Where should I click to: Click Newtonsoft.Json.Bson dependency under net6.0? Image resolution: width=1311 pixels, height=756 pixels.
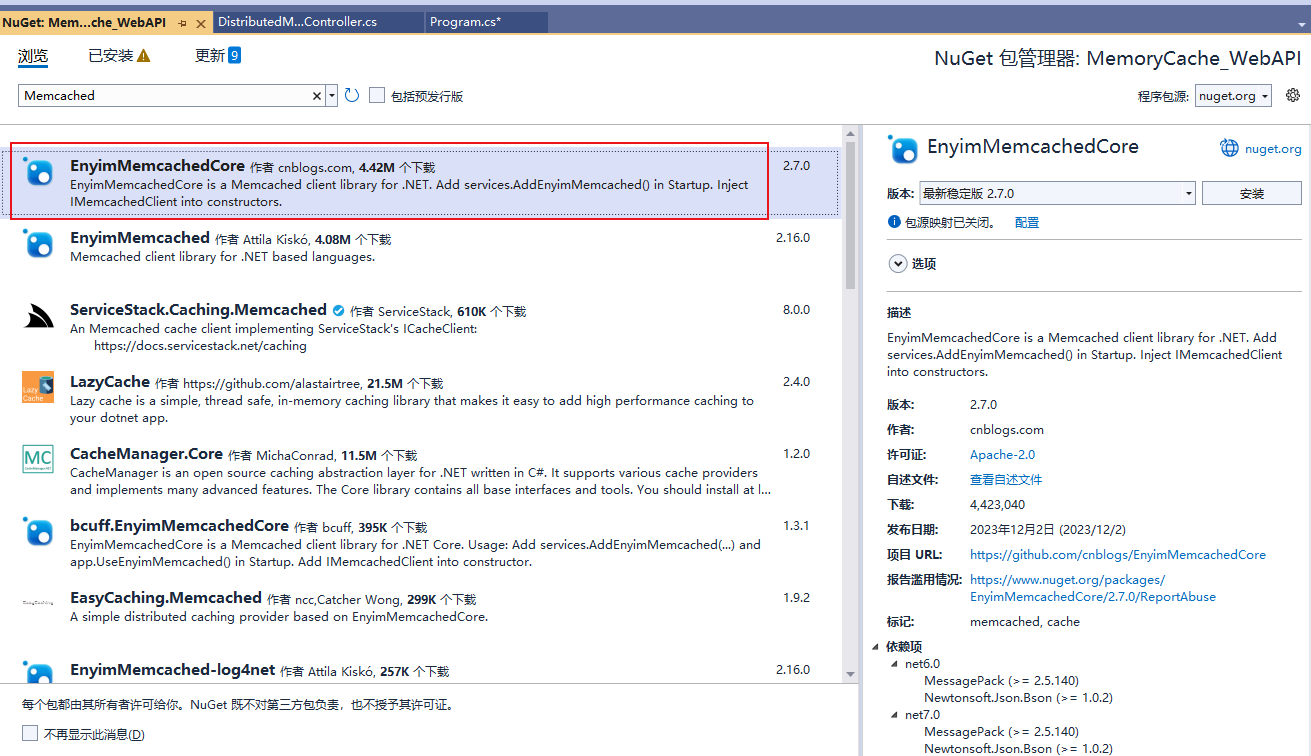click(1018, 697)
